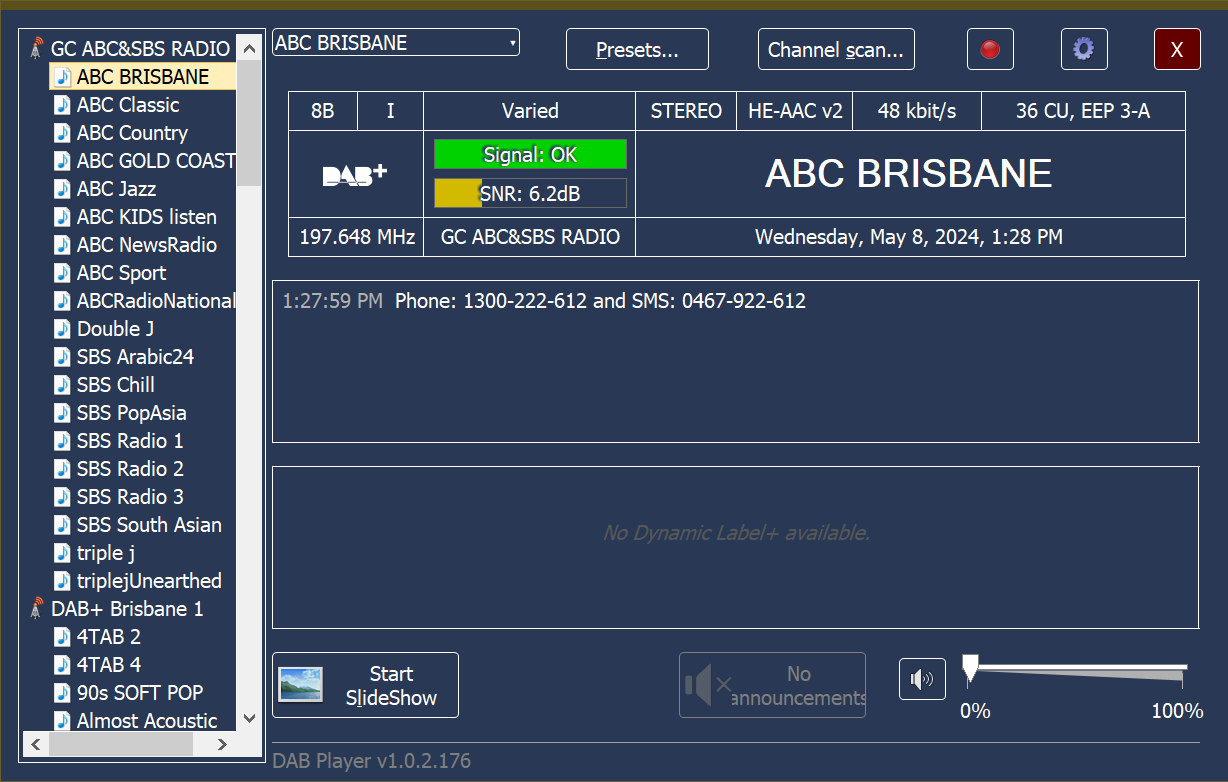Click the station list scroll down arrow
The image size is (1228, 782).
point(248,718)
